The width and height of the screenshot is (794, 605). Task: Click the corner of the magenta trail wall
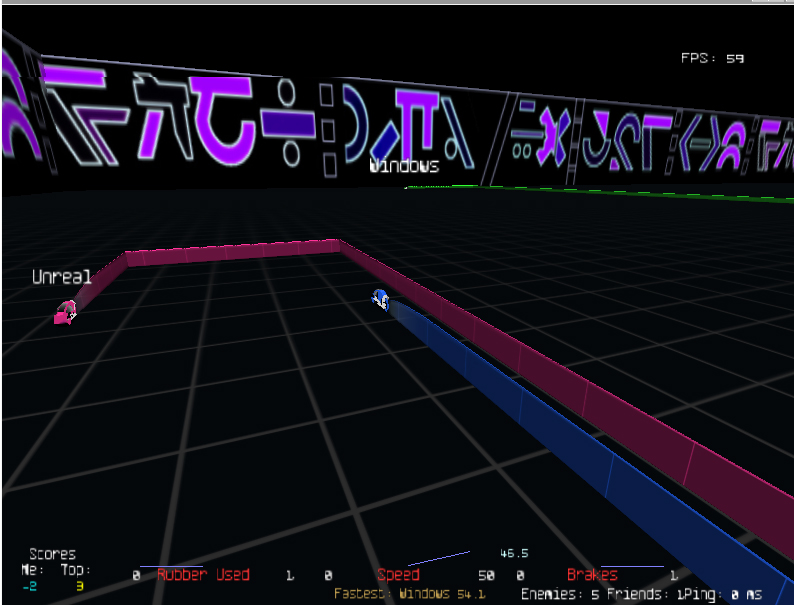point(340,244)
